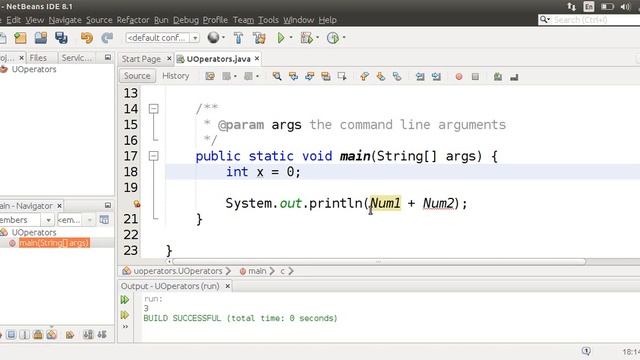Open the Tools menu
Screen dimensions: 640x360
pyautogui.click(x=268, y=20)
